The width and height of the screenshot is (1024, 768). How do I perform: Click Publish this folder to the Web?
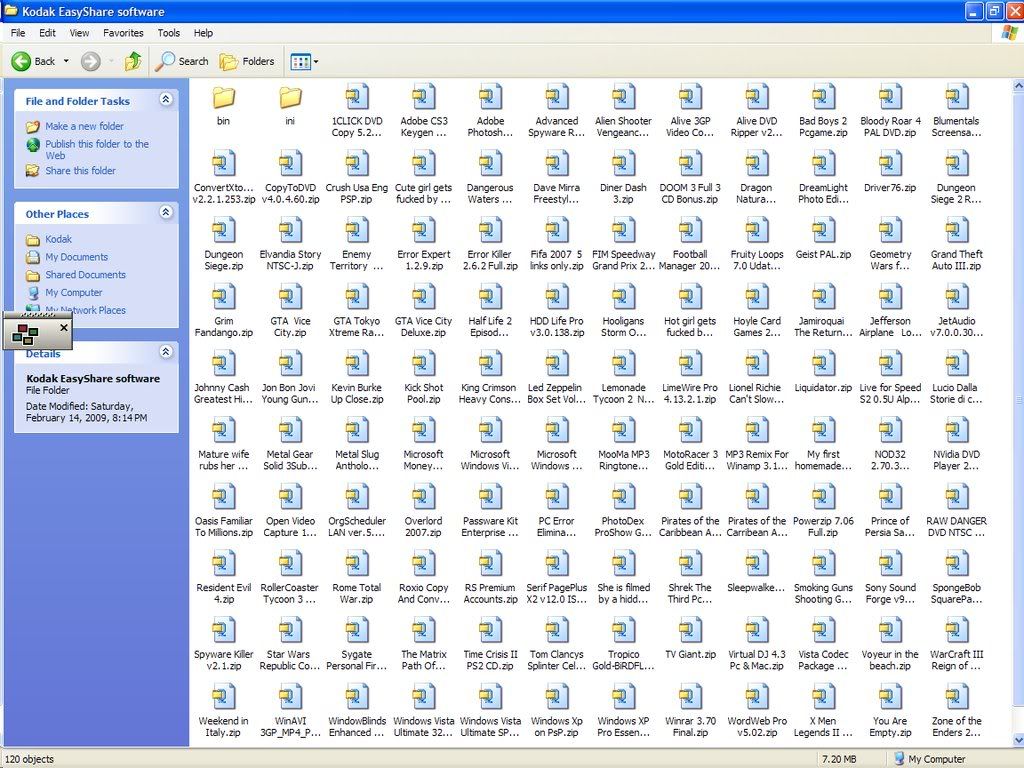[97, 150]
